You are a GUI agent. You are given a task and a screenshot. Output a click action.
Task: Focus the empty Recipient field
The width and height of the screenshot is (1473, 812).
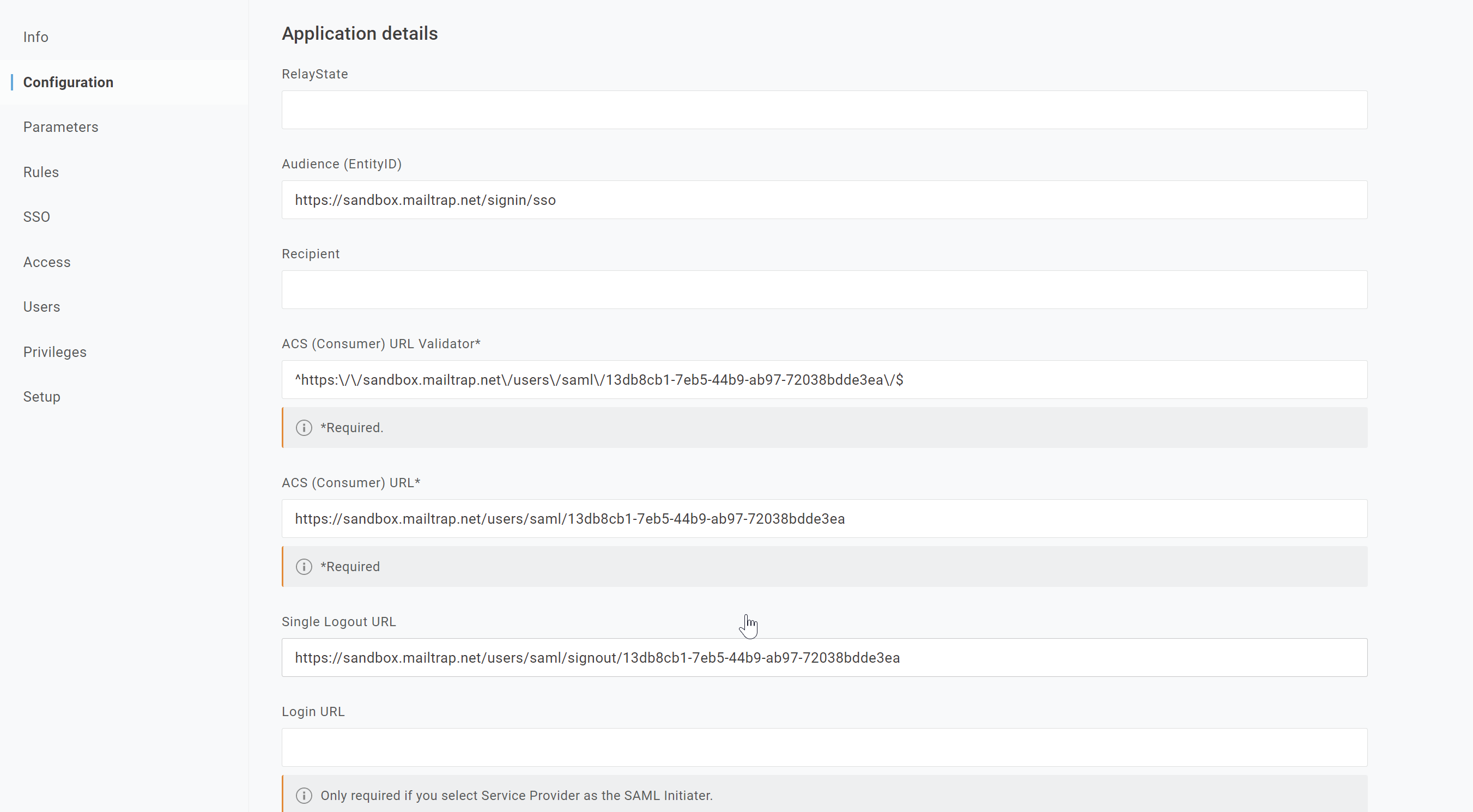pyautogui.click(x=824, y=290)
